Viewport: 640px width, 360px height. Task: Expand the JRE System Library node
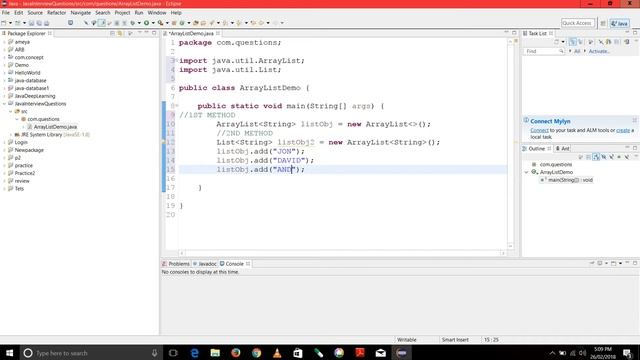click(x=11, y=135)
